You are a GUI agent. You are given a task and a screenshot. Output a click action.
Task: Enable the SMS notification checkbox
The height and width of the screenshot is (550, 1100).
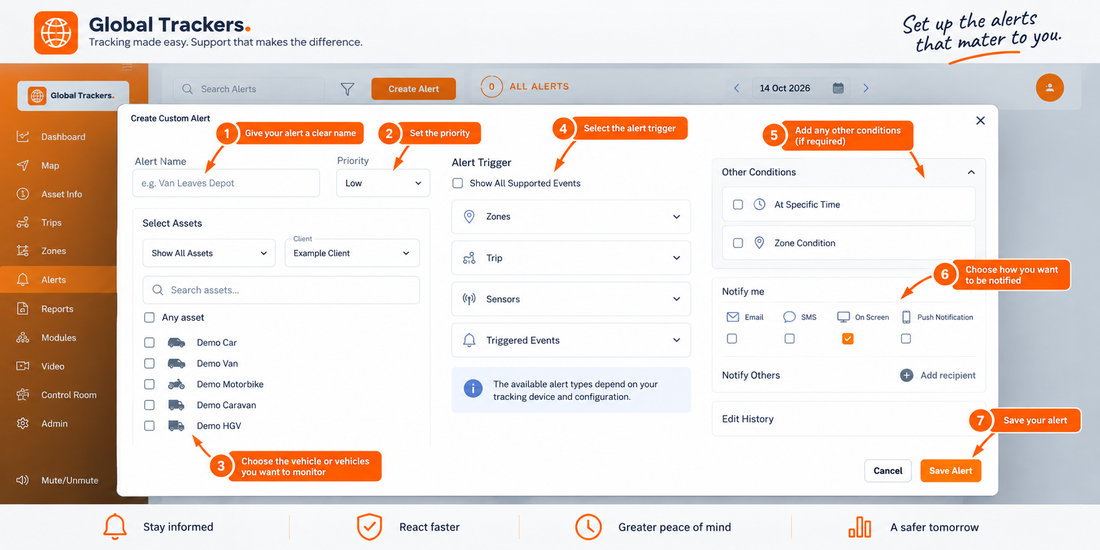[x=789, y=339]
